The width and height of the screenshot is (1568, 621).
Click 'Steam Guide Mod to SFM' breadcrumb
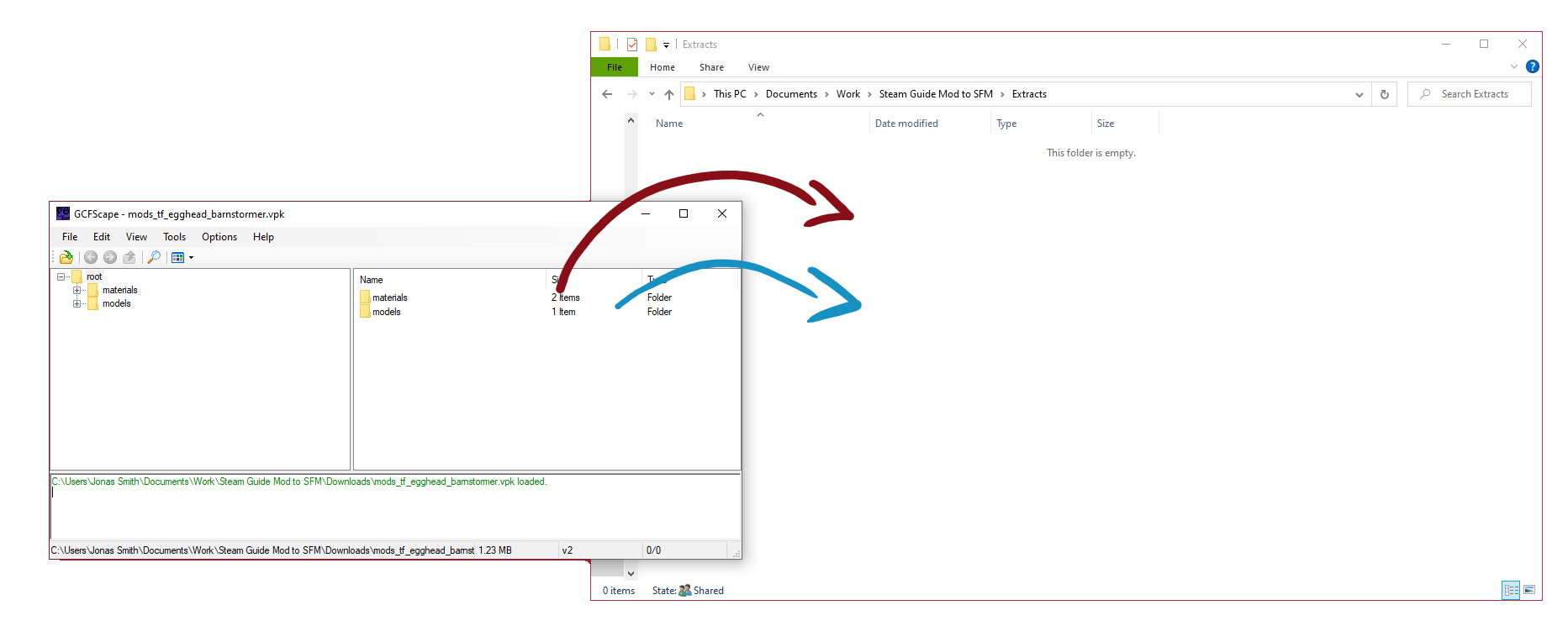point(936,94)
